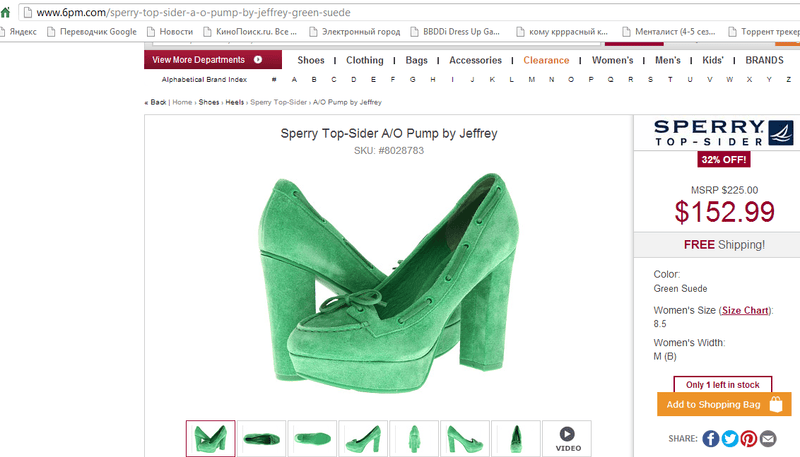
Task: Pin the shoe on Pinterest
Action: 749,438
